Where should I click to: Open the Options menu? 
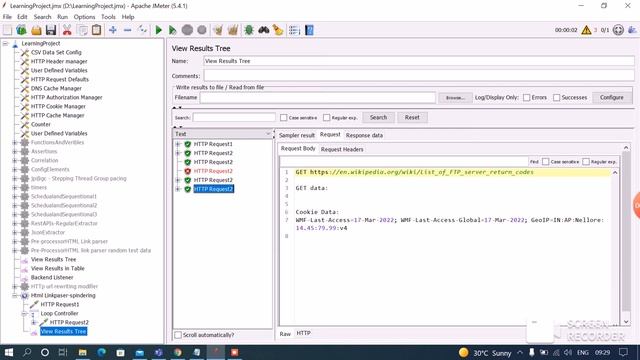[x=84, y=17]
